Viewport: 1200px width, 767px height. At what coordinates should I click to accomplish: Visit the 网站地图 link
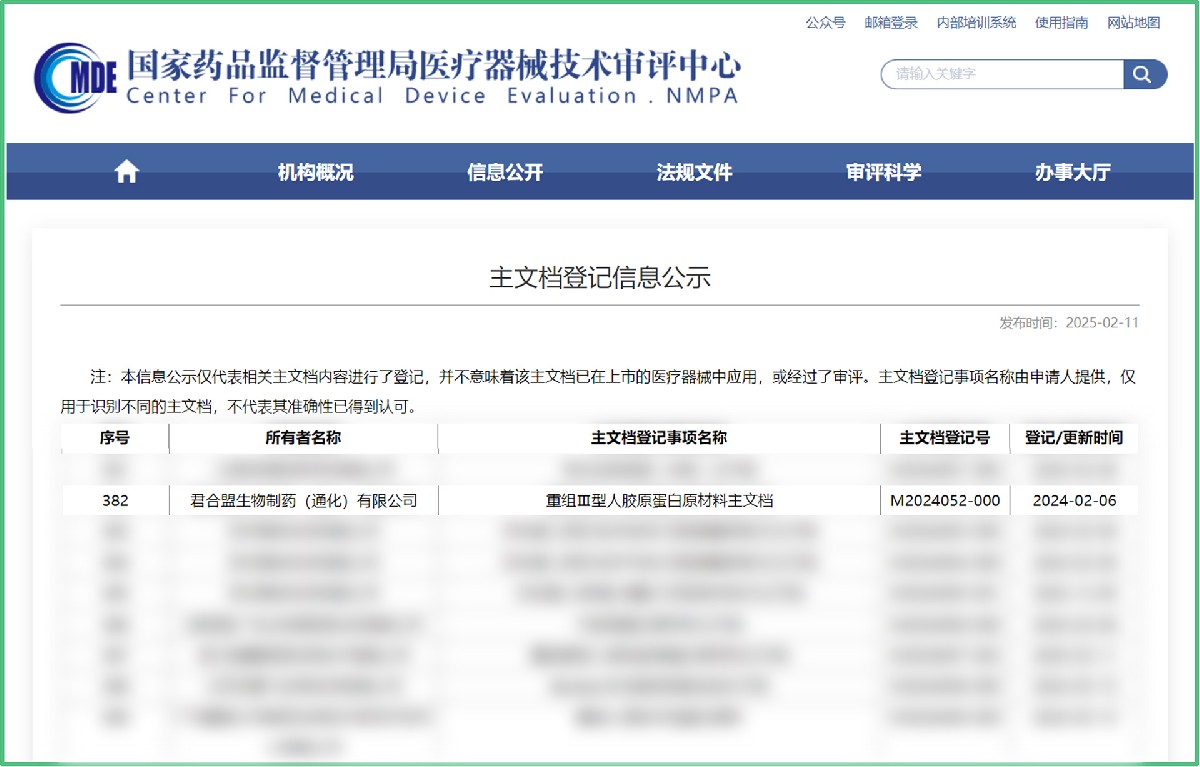pyautogui.click(x=1134, y=22)
